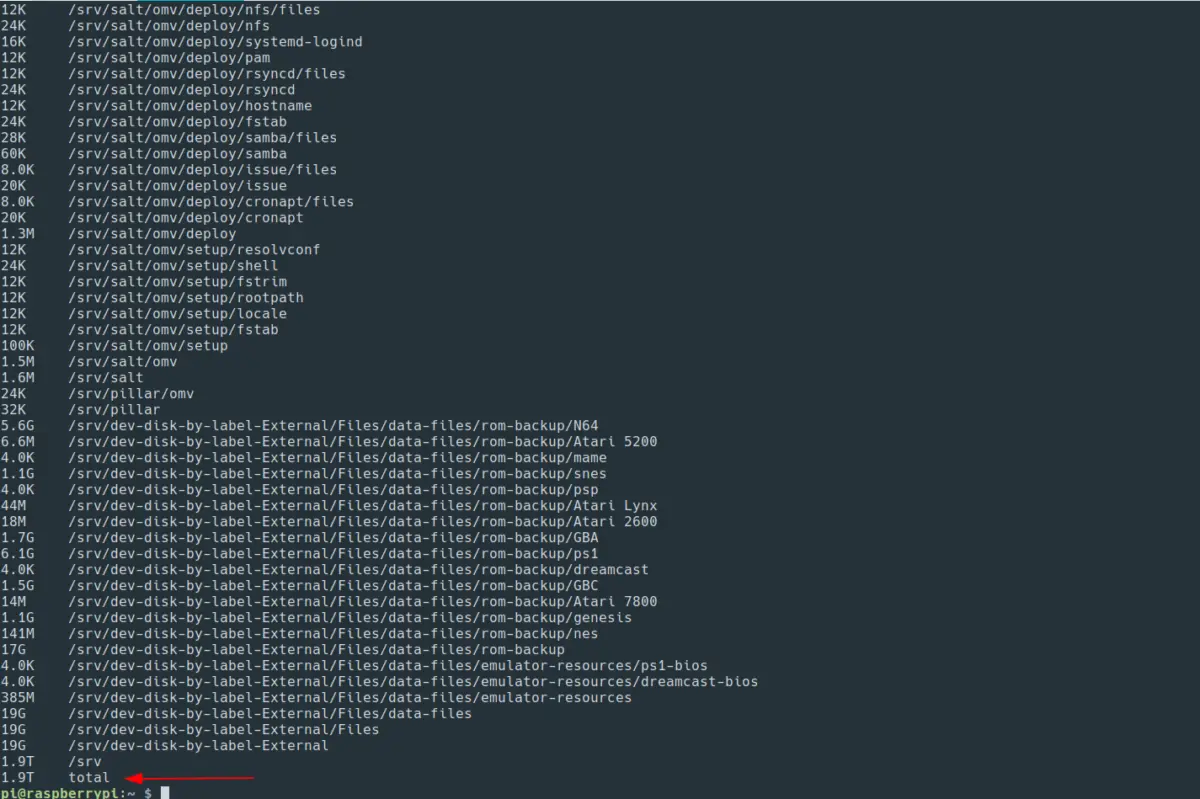The image size is (1200, 799).
Task: Click the emulator-resources/dreamcast-bios path
Action: pos(413,681)
